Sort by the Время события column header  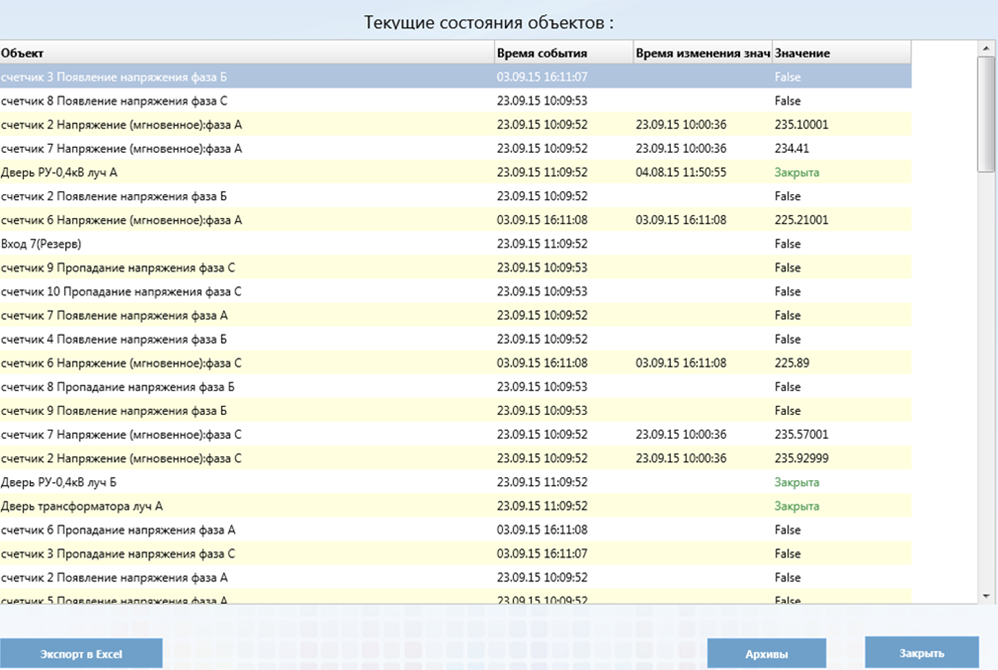coord(562,53)
